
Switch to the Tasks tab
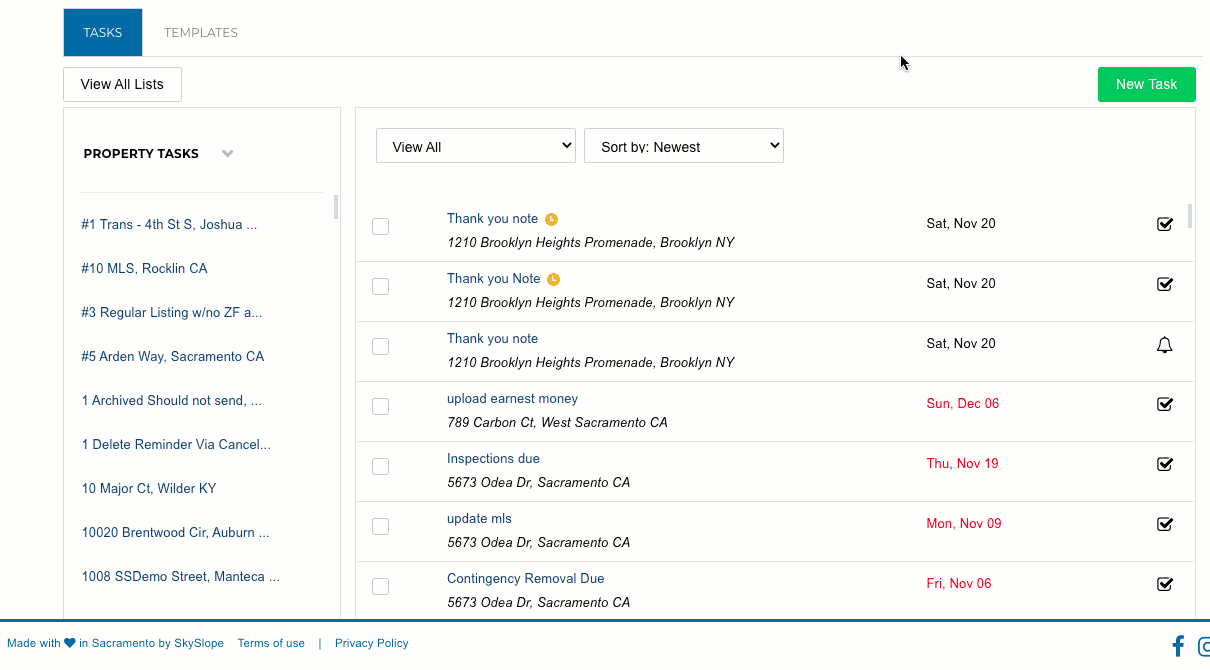tap(103, 32)
